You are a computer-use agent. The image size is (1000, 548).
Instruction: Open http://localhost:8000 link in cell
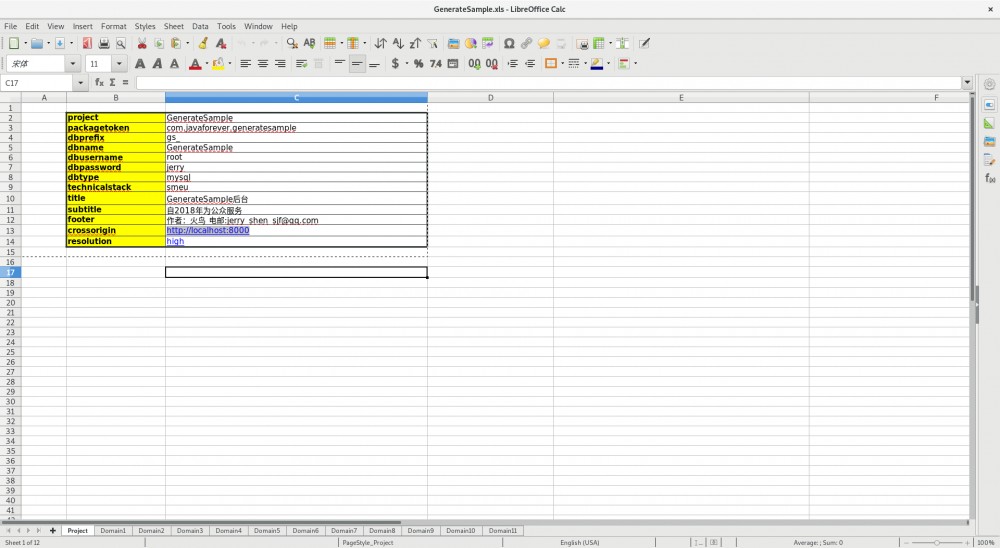pos(208,230)
